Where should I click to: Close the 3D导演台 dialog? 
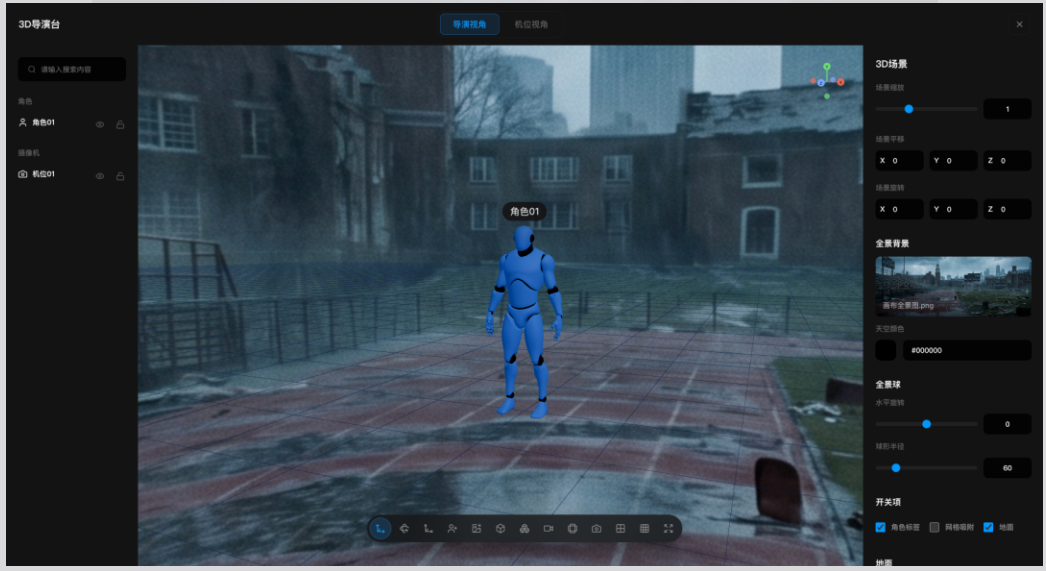(1019, 25)
